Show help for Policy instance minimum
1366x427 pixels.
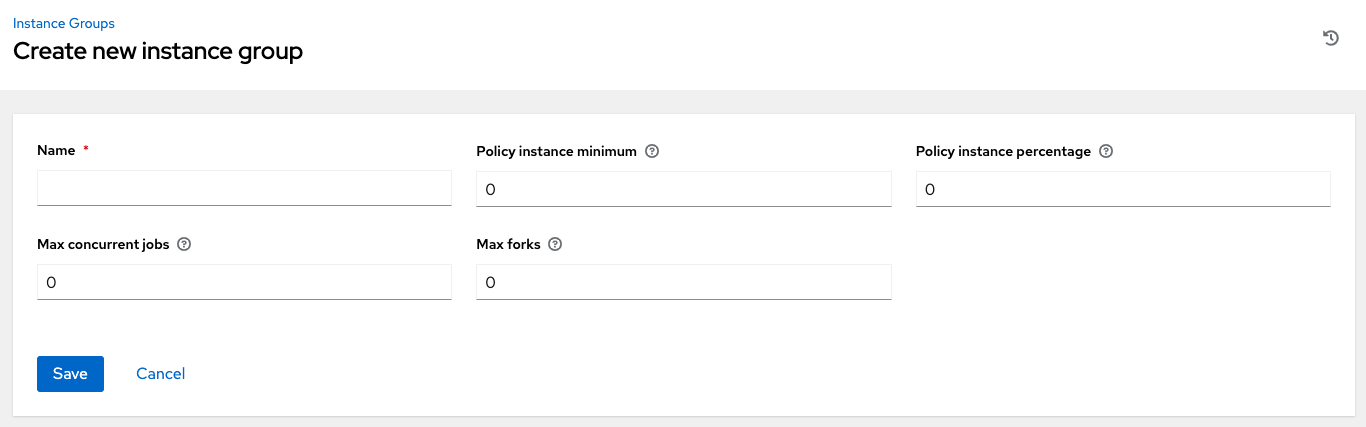(x=652, y=152)
